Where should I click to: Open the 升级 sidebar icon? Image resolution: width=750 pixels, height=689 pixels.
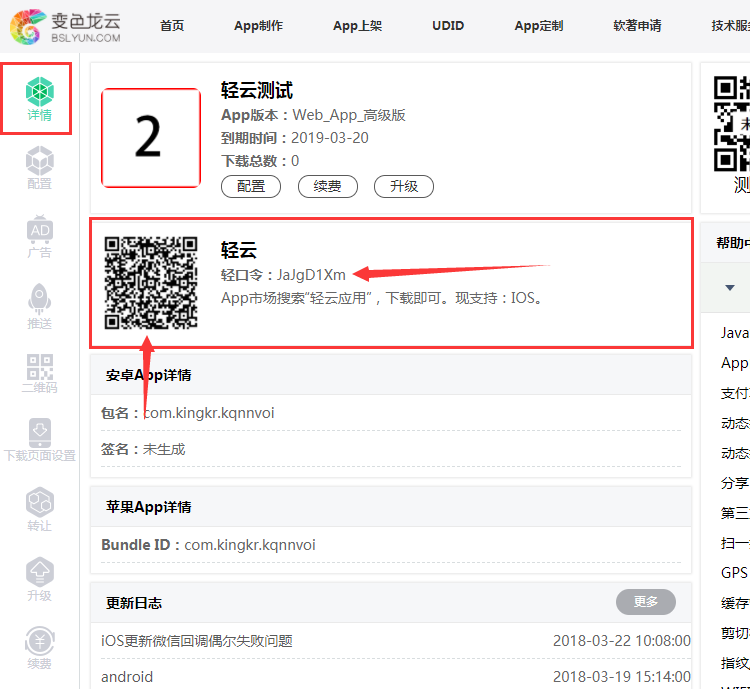click(39, 579)
